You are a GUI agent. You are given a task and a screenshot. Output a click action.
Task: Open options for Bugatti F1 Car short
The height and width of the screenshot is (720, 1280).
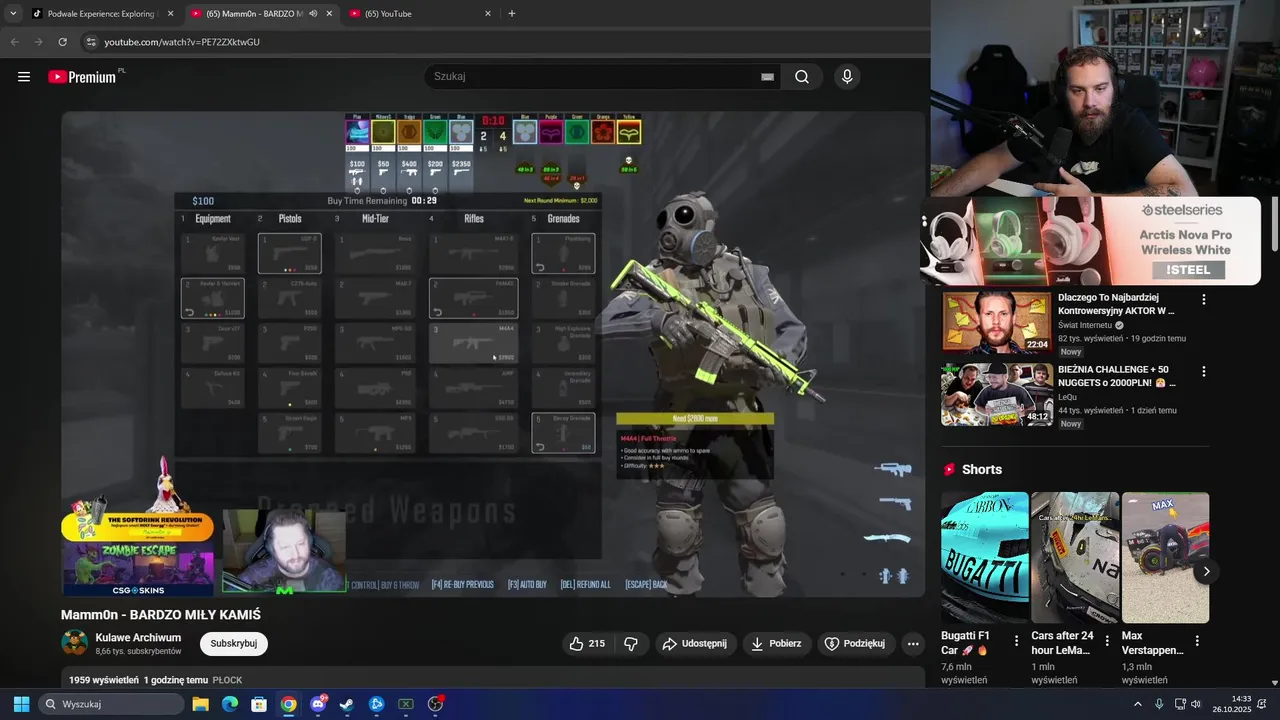(1017, 640)
